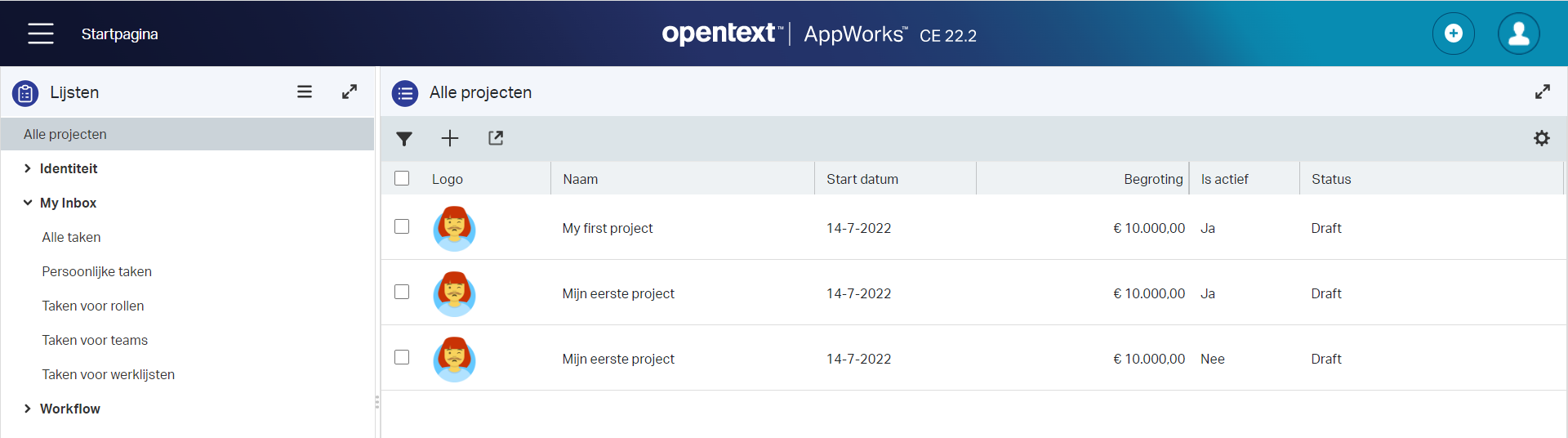Click the plus create button in header
This screenshot has width=1568, height=438.
coord(1453,34)
